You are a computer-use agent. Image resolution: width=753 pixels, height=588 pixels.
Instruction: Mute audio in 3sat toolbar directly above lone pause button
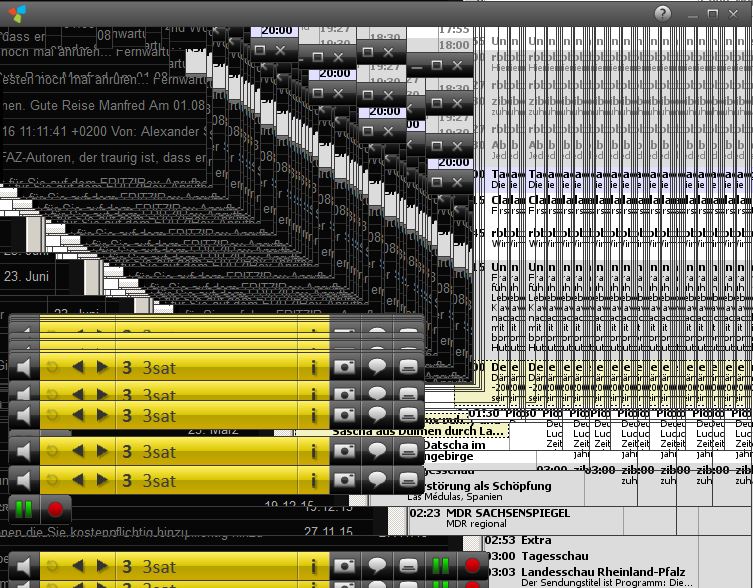[24, 480]
